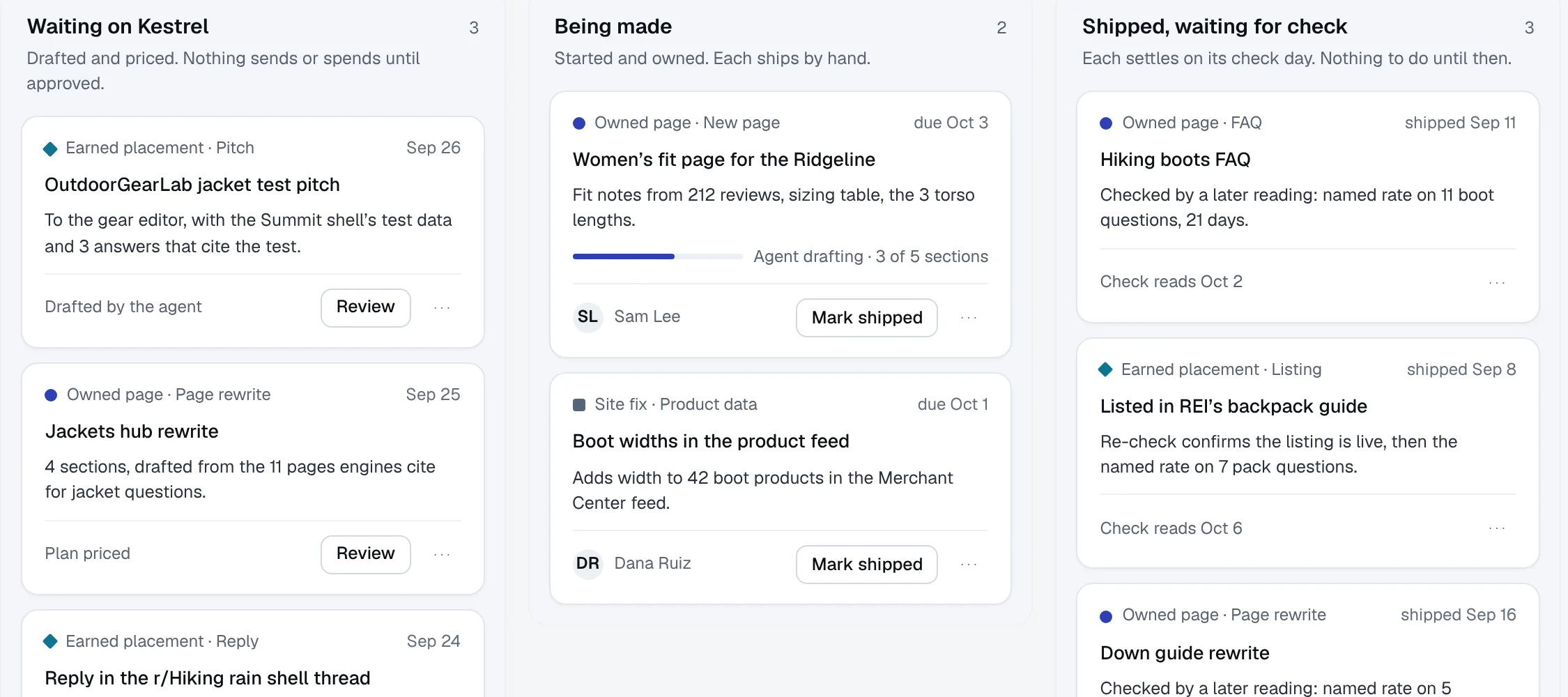Mark the Women's fit page as shipped

[867, 318]
